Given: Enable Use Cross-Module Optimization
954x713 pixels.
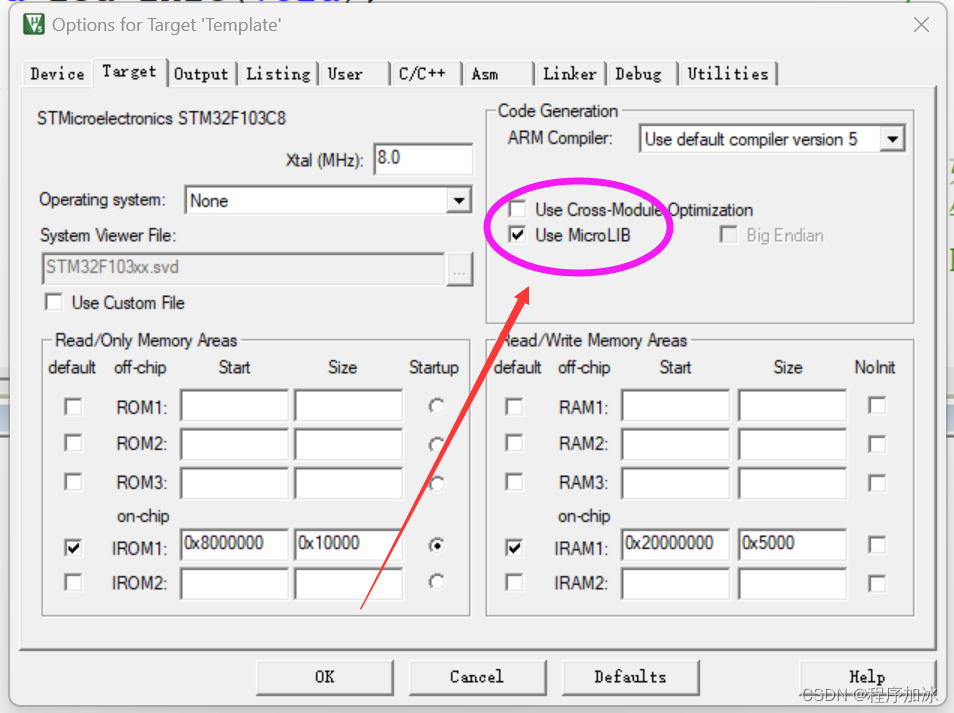Looking at the screenshot, I should click(517, 209).
